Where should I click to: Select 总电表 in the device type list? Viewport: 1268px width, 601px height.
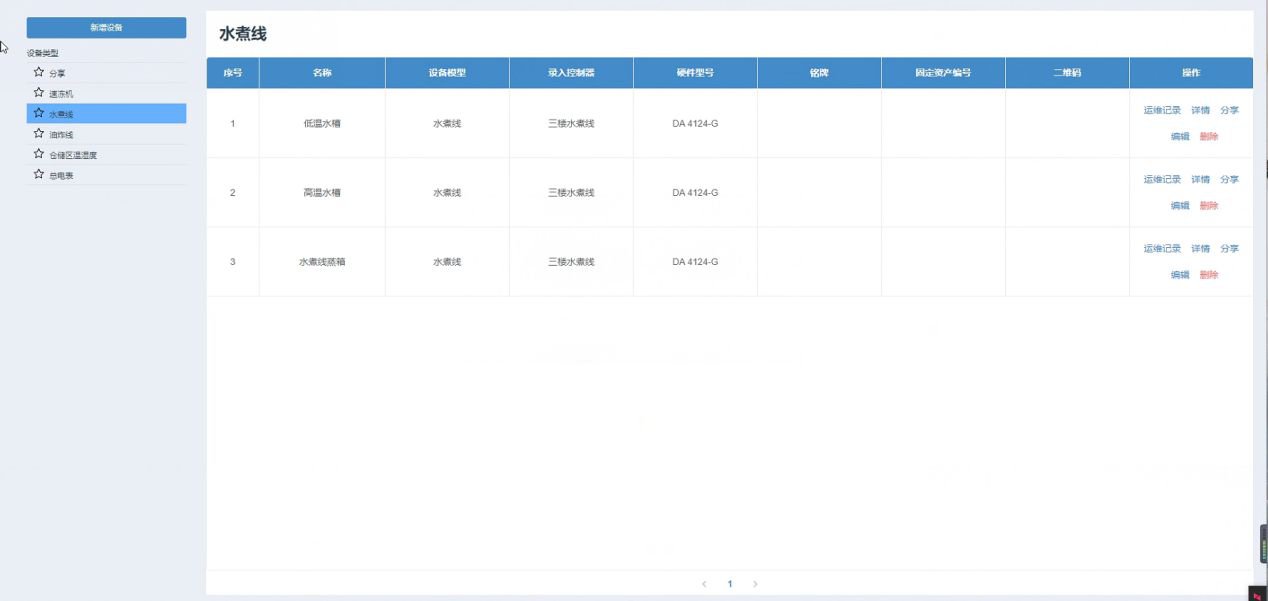coord(61,175)
